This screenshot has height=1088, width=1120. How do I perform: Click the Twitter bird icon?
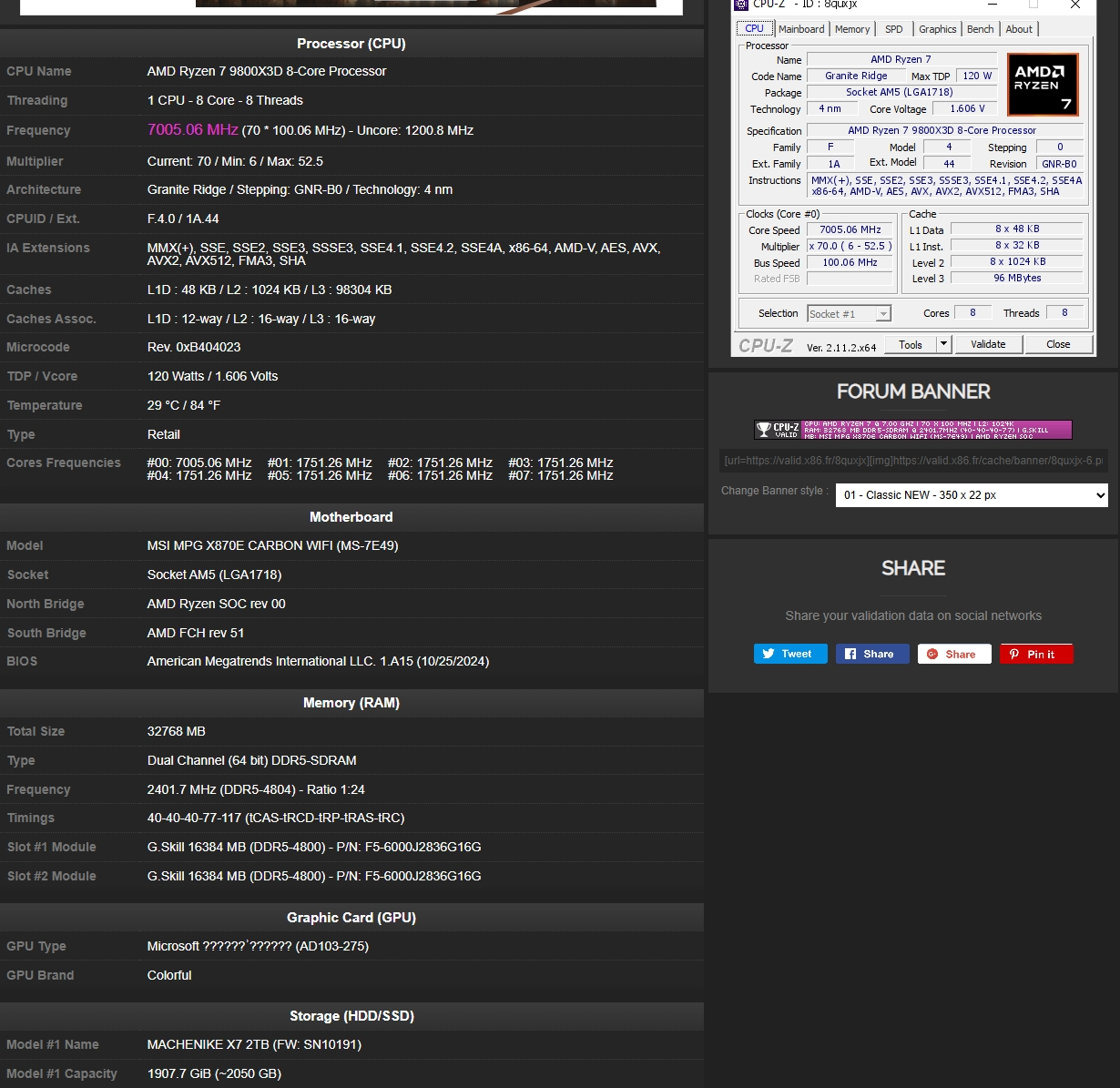[x=769, y=654]
